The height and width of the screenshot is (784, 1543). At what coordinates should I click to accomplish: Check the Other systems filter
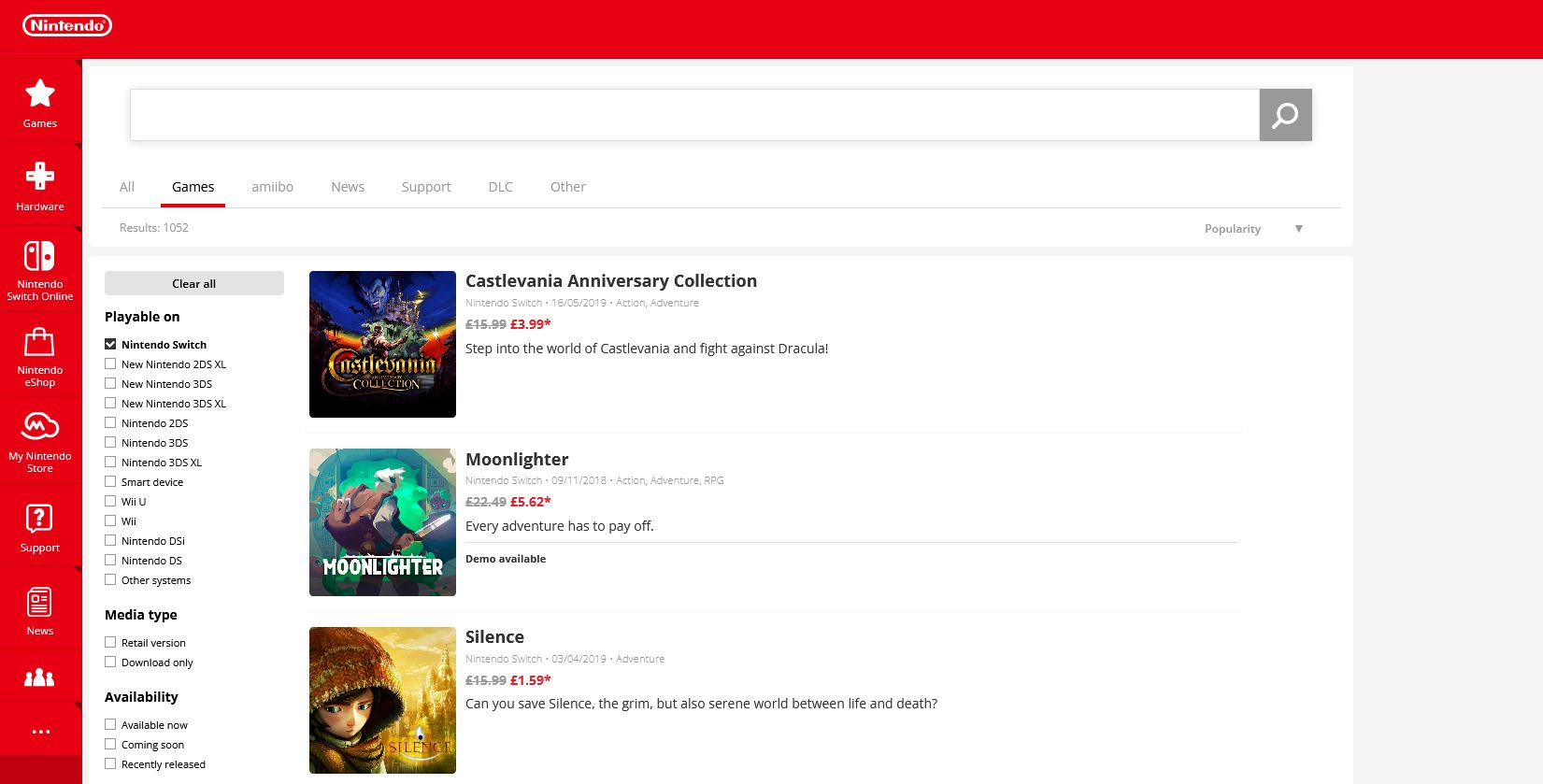[x=110, y=579]
